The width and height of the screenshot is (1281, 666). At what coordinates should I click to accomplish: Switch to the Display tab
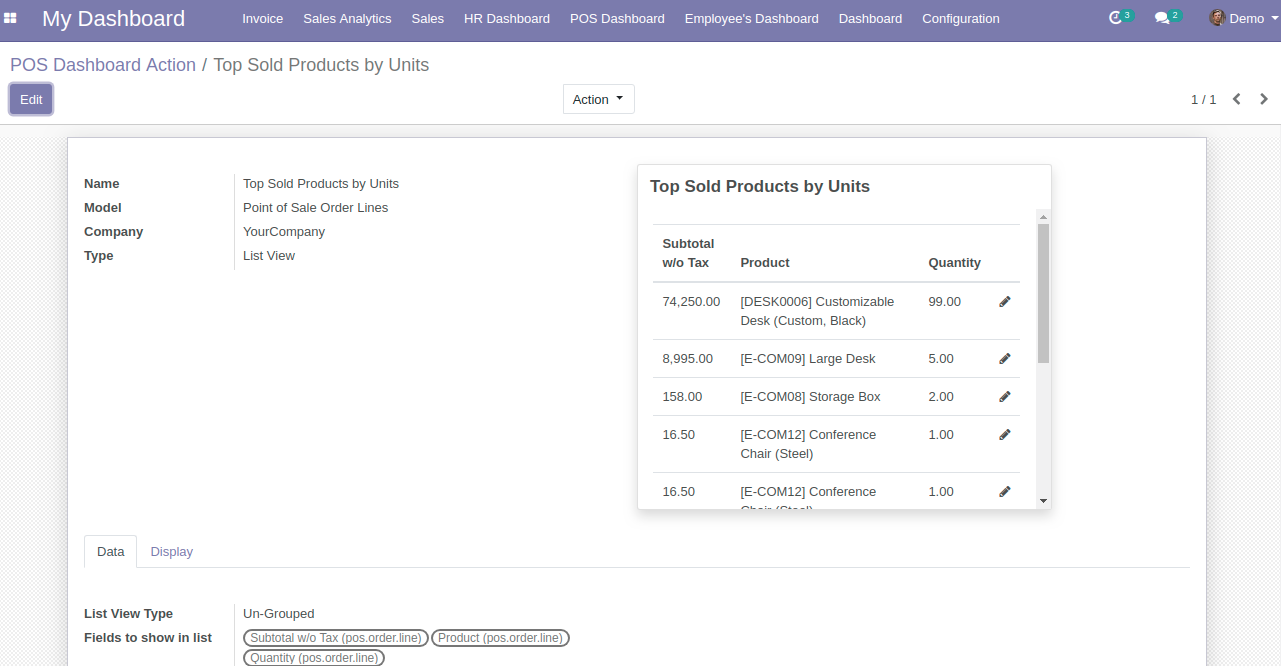(171, 552)
